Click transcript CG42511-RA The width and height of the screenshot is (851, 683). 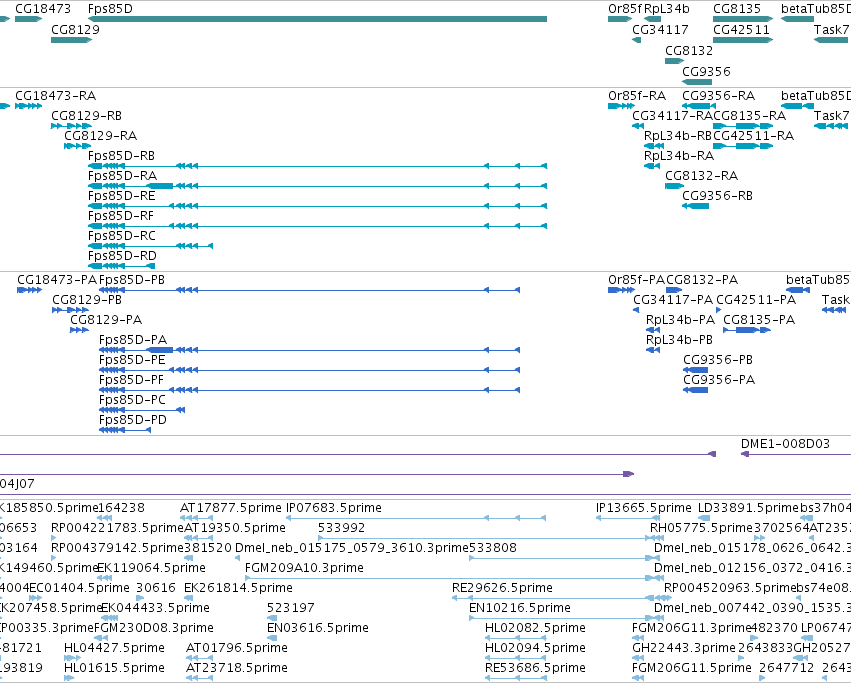(x=753, y=136)
